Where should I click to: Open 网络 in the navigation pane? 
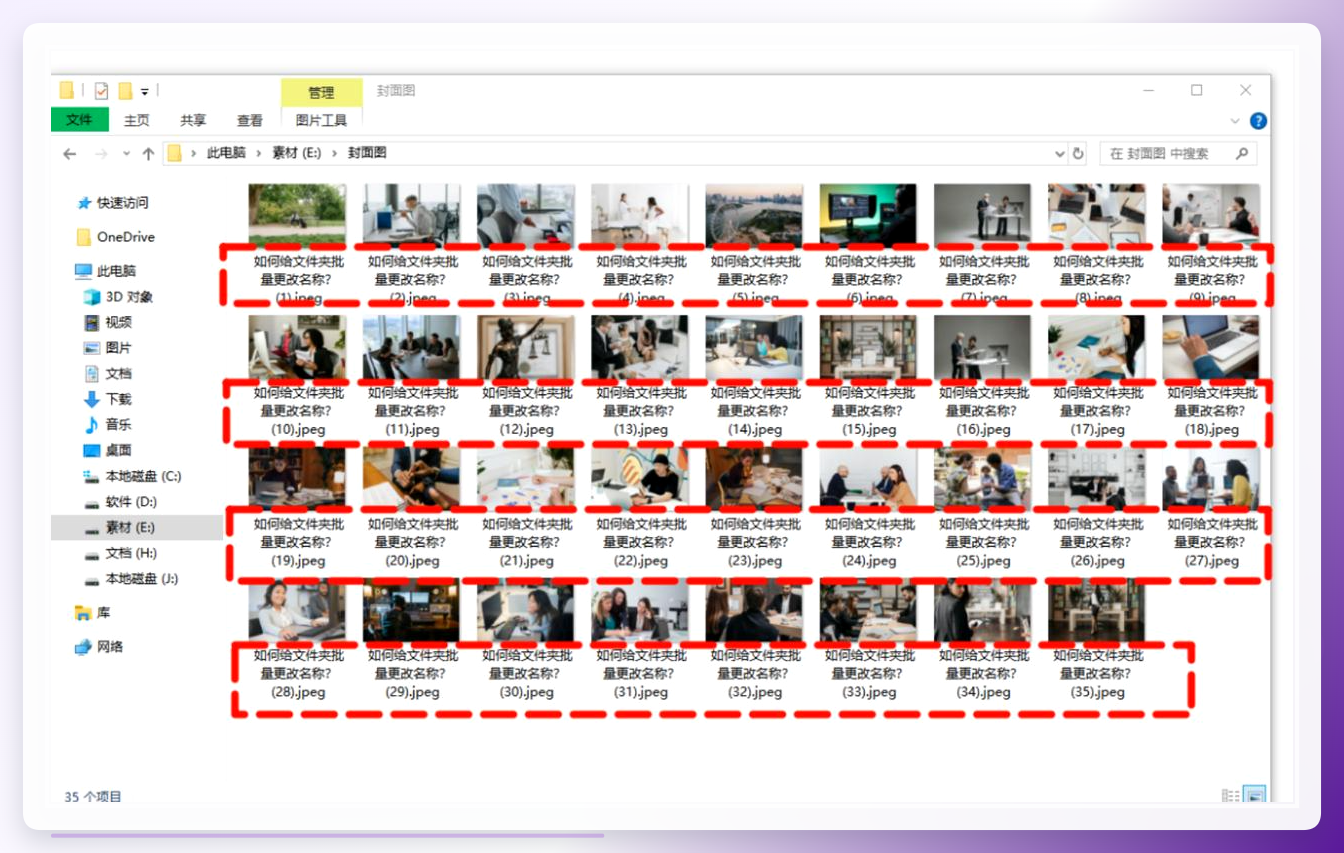pos(99,647)
